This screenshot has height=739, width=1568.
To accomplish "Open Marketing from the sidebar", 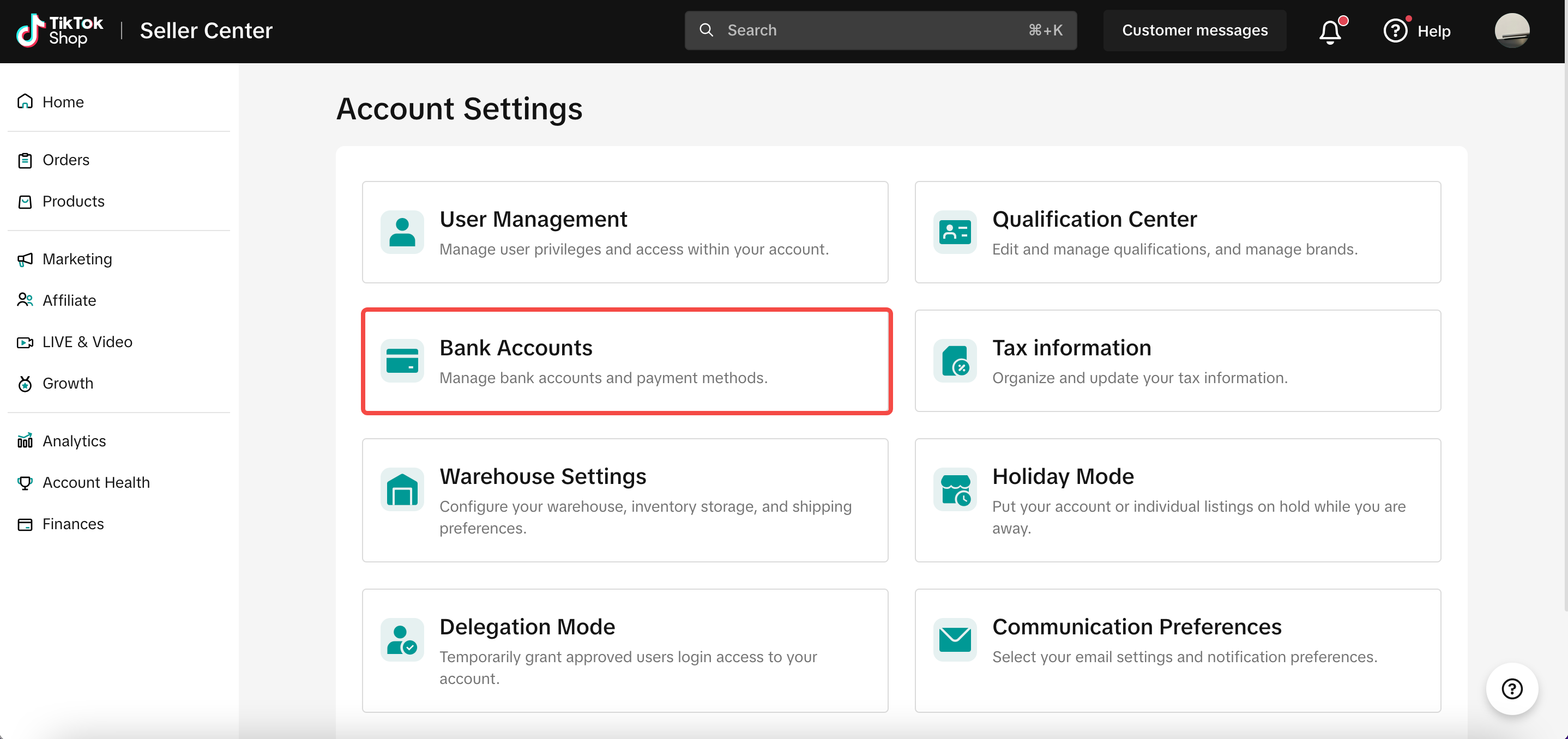I will click(77, 259).
